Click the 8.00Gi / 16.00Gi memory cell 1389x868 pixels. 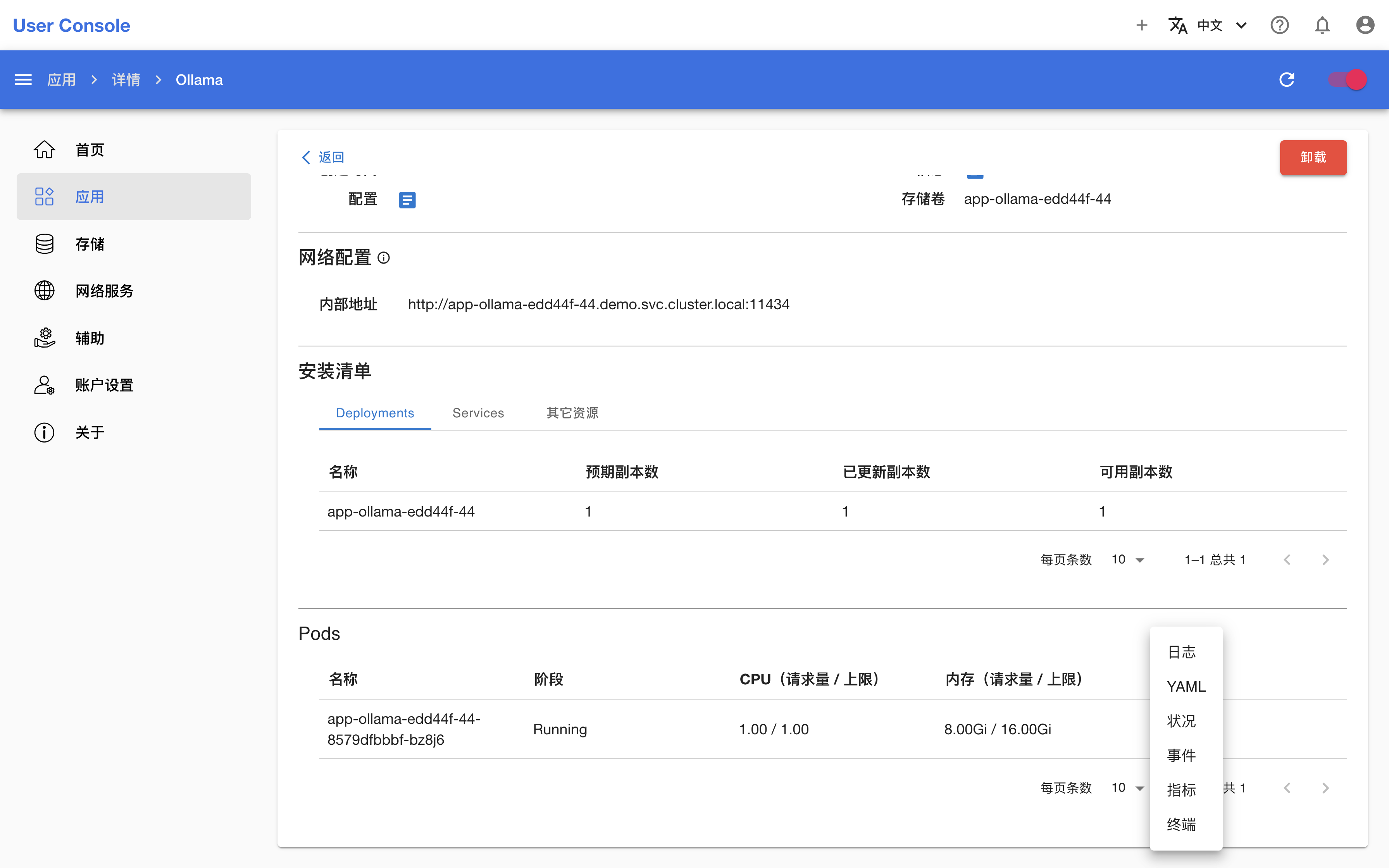point(998,729)
